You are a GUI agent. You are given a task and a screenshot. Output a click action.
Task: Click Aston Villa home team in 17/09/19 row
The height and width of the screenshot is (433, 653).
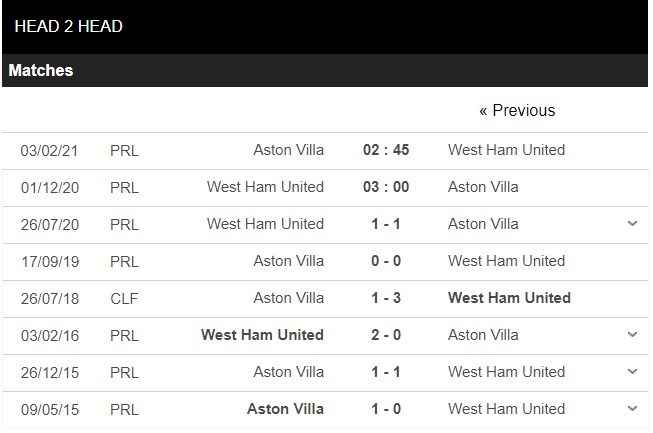tap(288, 261)
